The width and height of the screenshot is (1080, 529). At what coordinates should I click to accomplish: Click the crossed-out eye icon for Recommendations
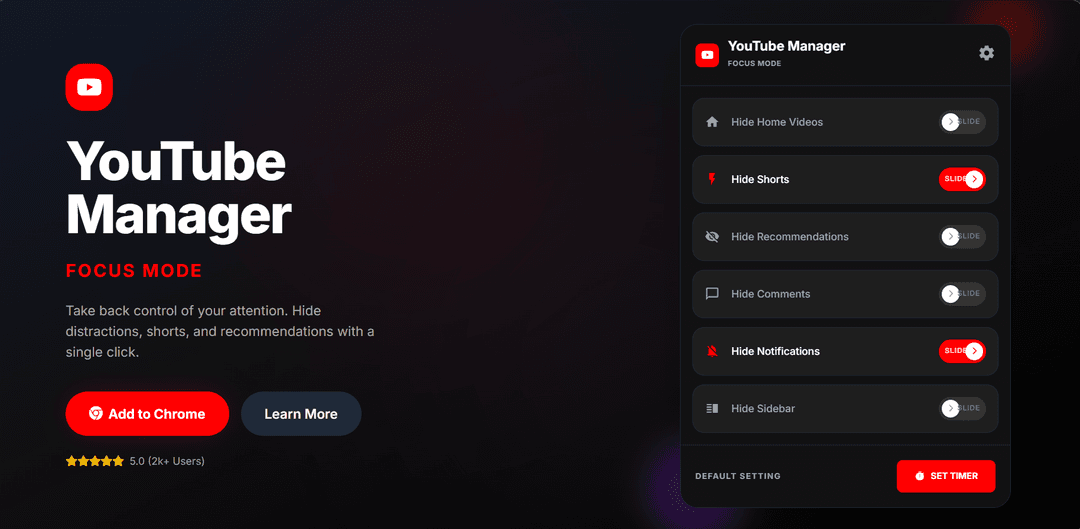pos(712,237)
